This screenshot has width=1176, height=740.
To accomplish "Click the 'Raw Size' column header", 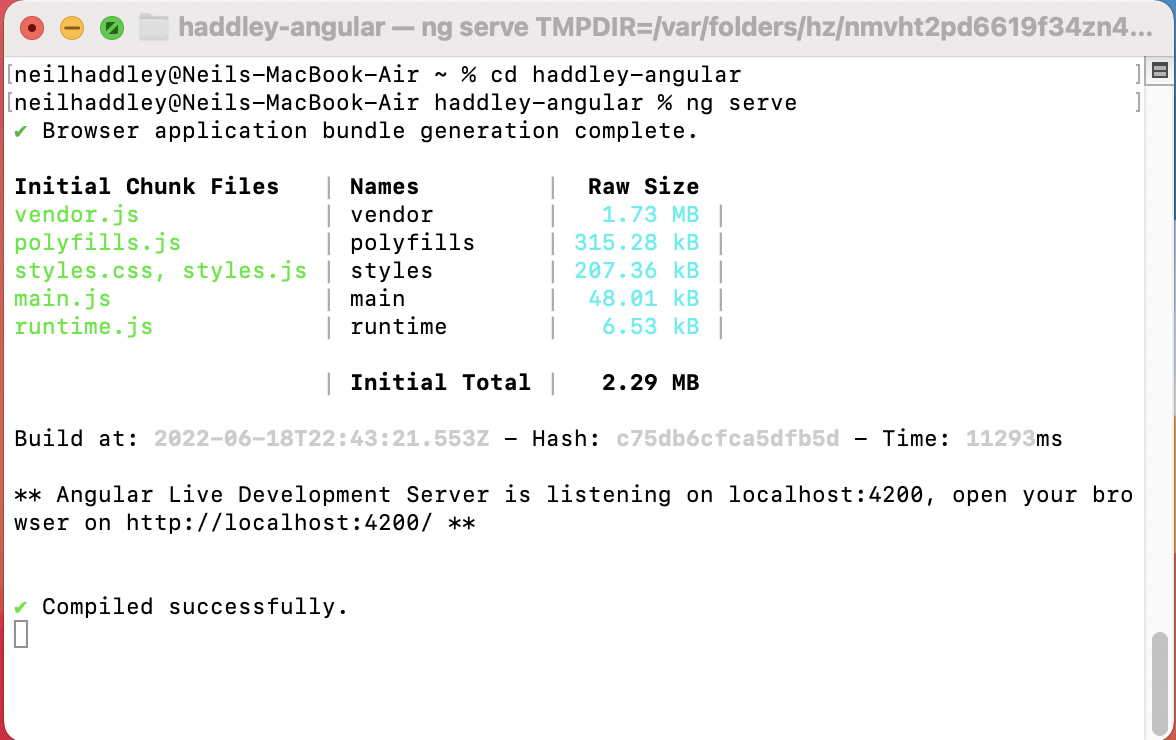I will [x=643, y=186].
